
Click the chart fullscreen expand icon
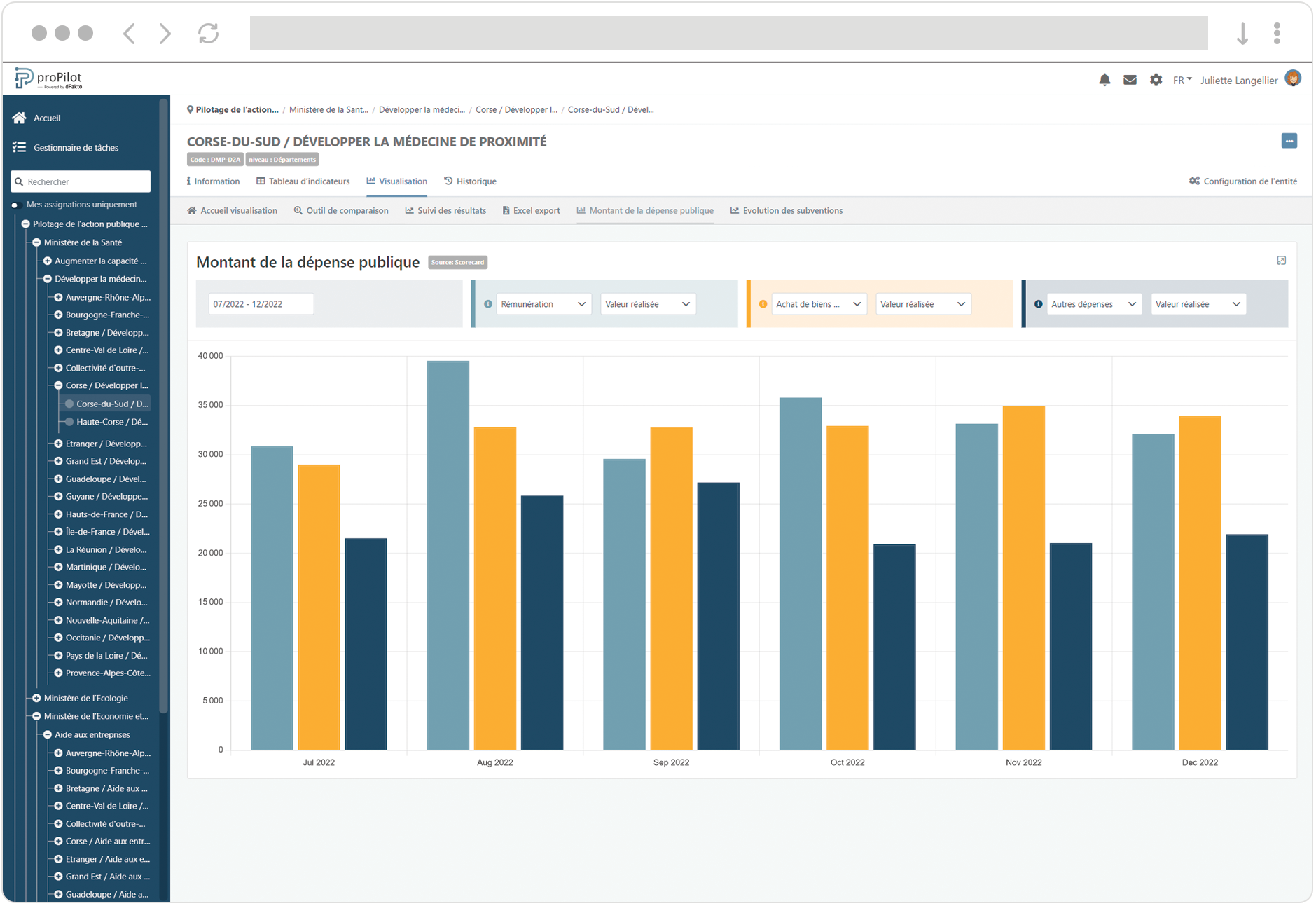pos(1281,261)
